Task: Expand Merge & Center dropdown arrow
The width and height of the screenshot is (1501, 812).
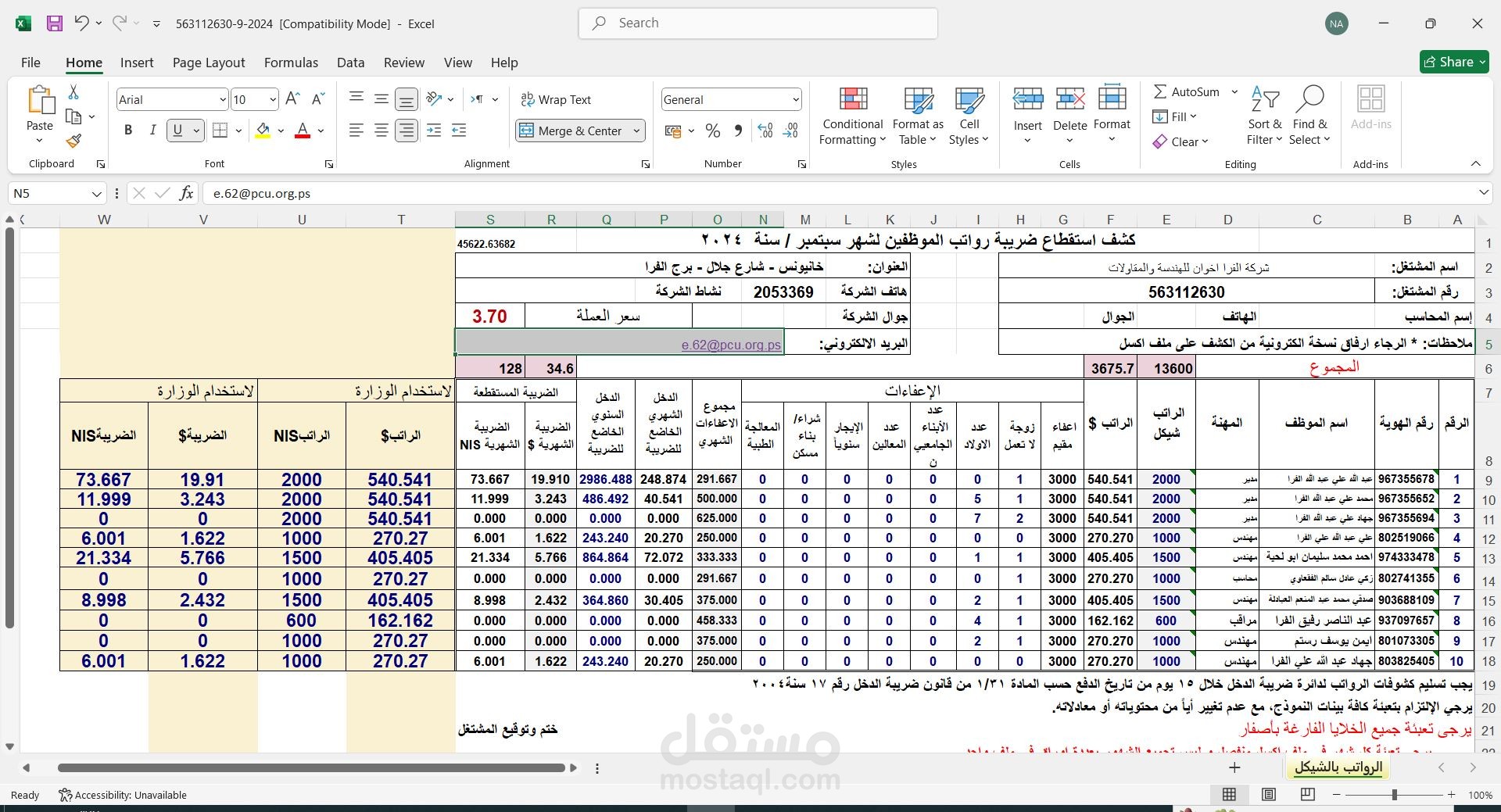Action: pos(636,131)
